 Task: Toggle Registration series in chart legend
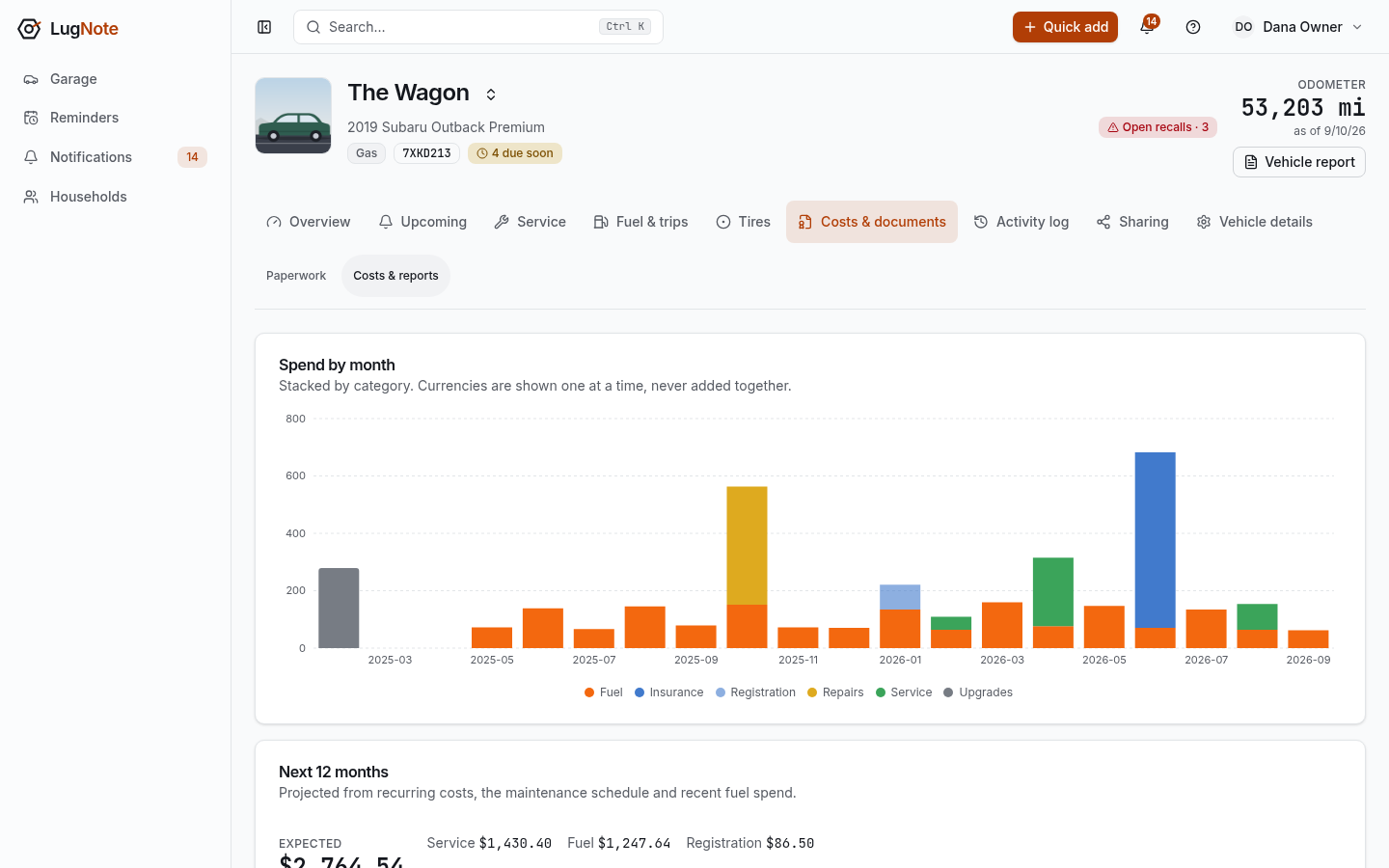tap(756, 692)
